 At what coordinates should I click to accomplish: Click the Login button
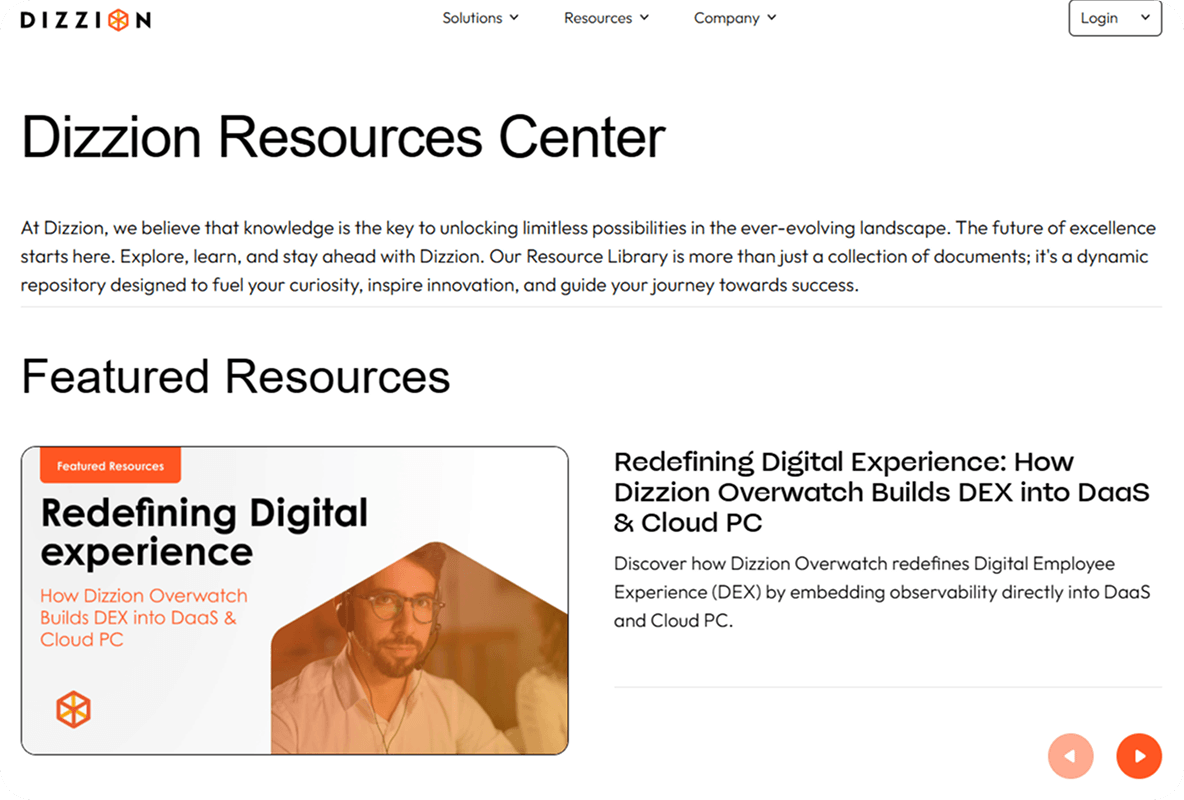pyautogui.click(x=1115, y=18)
